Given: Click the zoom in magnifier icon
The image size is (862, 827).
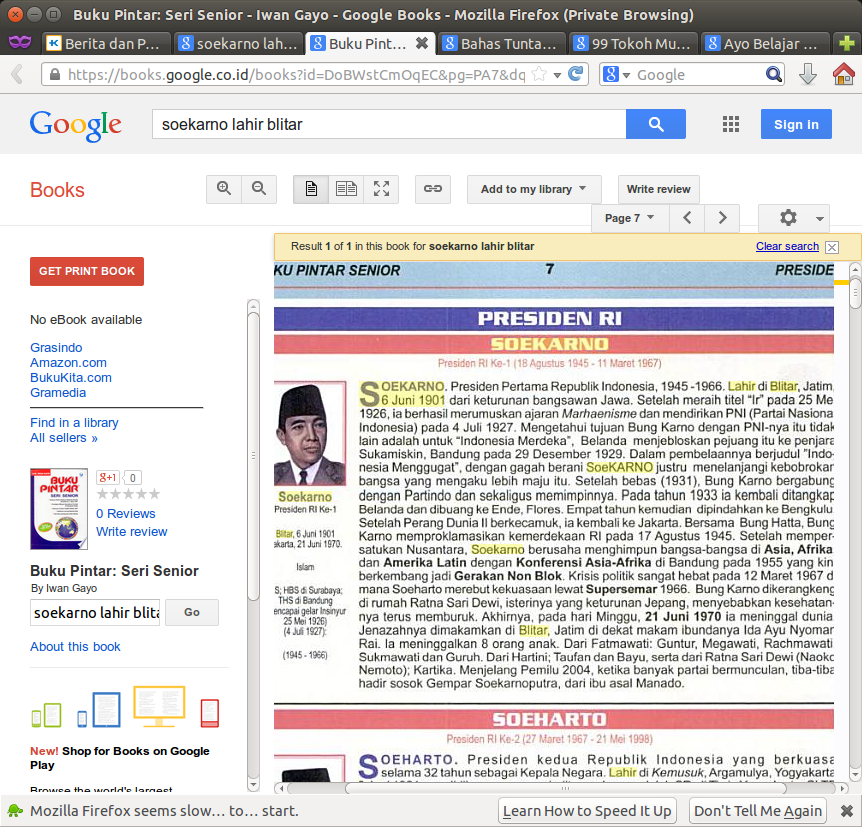Looking at the screenshot, I should coord(224,189).
